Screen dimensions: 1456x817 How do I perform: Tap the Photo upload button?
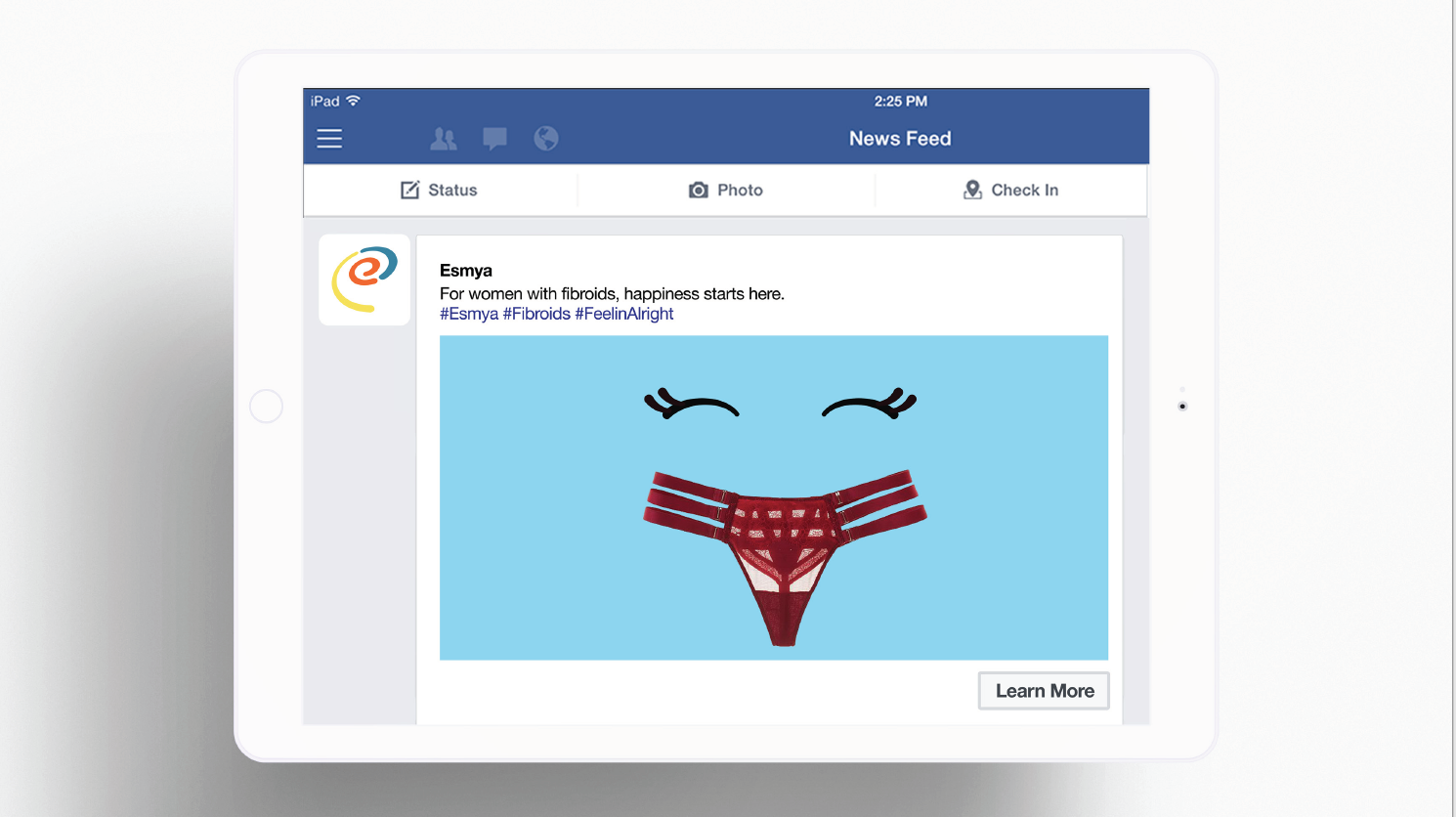click(726, 190)
